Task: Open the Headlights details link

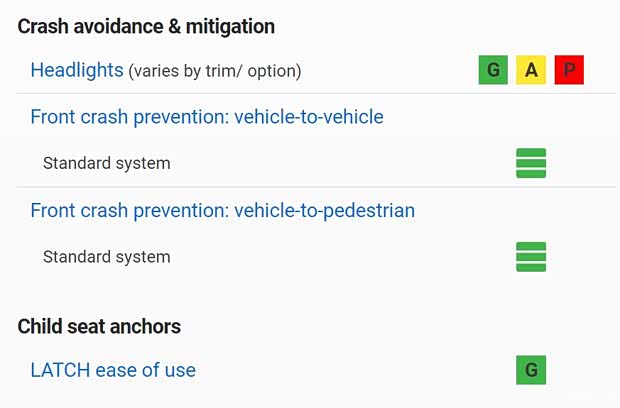Action: pos(76,70)
